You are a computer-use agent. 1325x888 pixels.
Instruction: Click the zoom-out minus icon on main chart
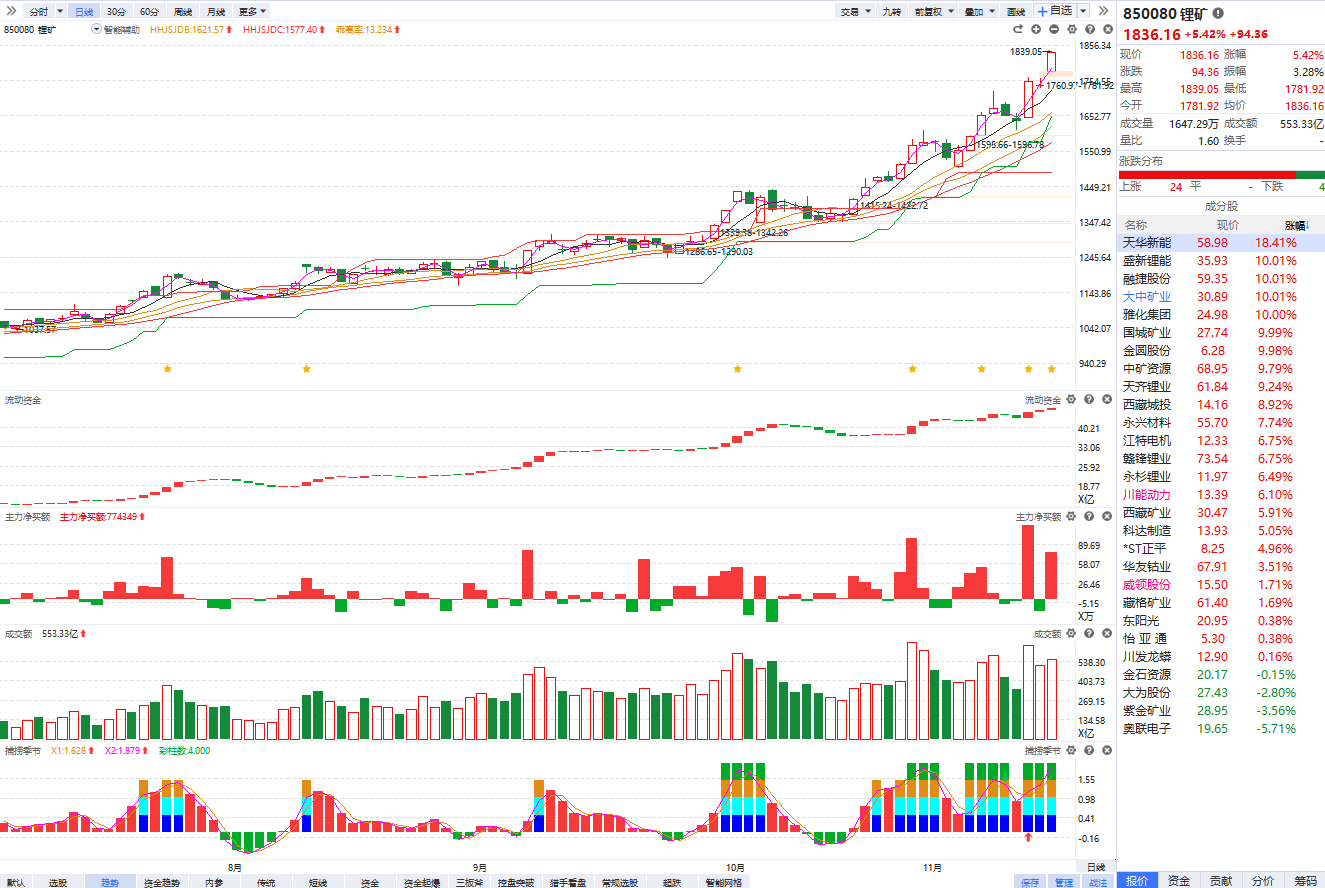(1053, 30)
